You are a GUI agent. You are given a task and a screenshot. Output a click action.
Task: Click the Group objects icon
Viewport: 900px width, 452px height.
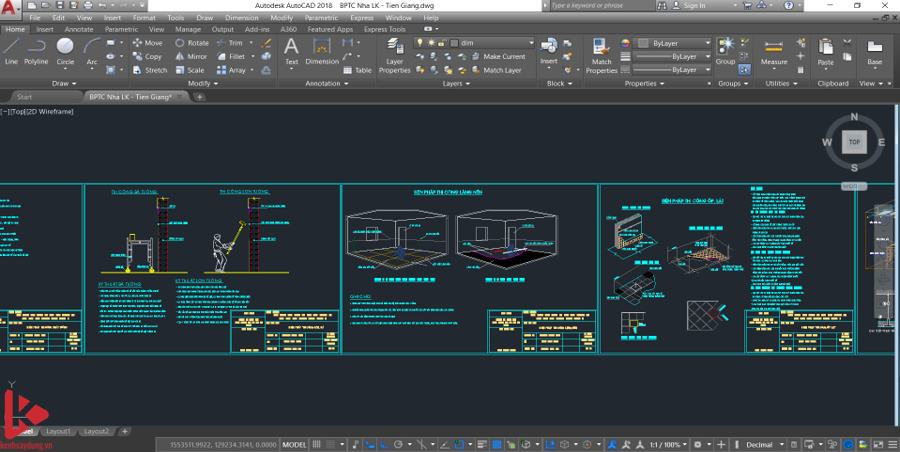click(725, 51)
